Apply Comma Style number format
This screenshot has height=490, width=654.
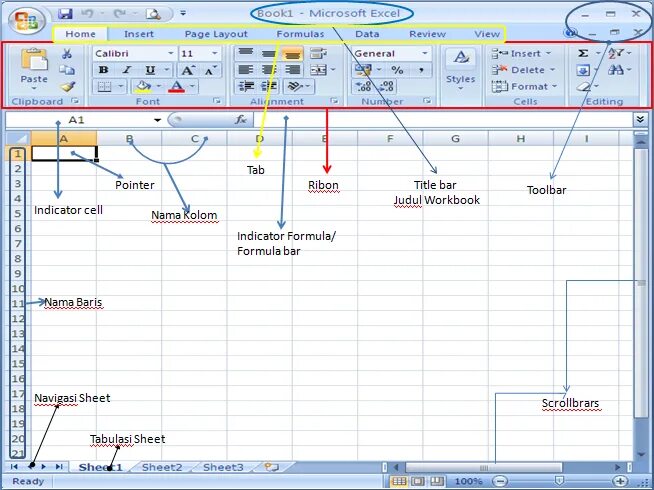(x=421, y=70)
